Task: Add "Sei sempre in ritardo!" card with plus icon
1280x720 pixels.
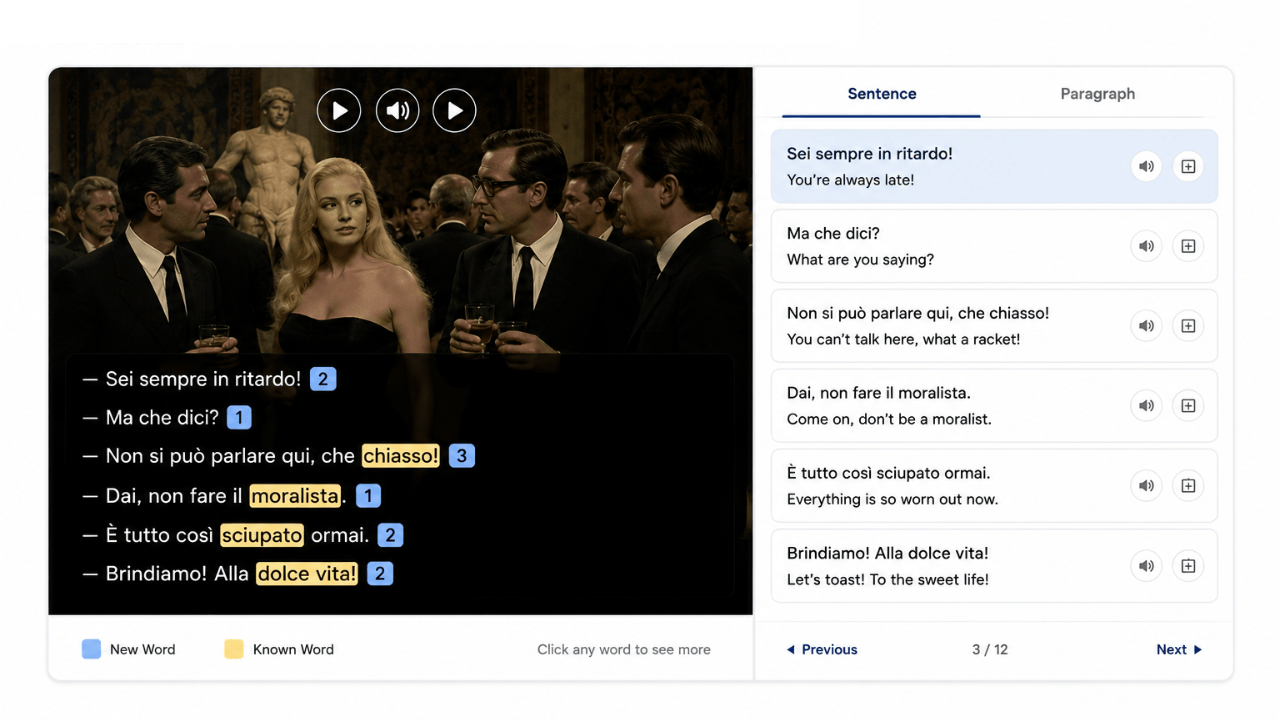Action: coord(1188,166)
